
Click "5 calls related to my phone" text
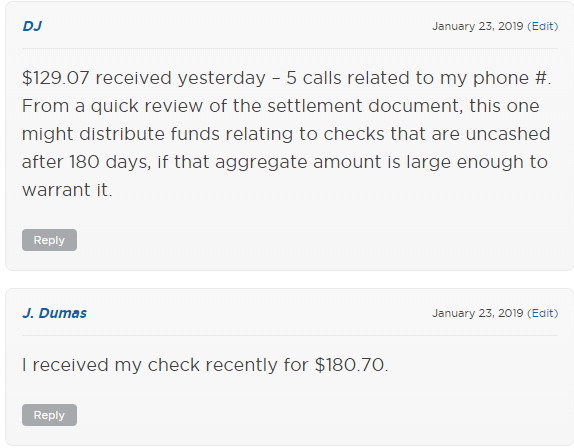[x=377, y=78]
